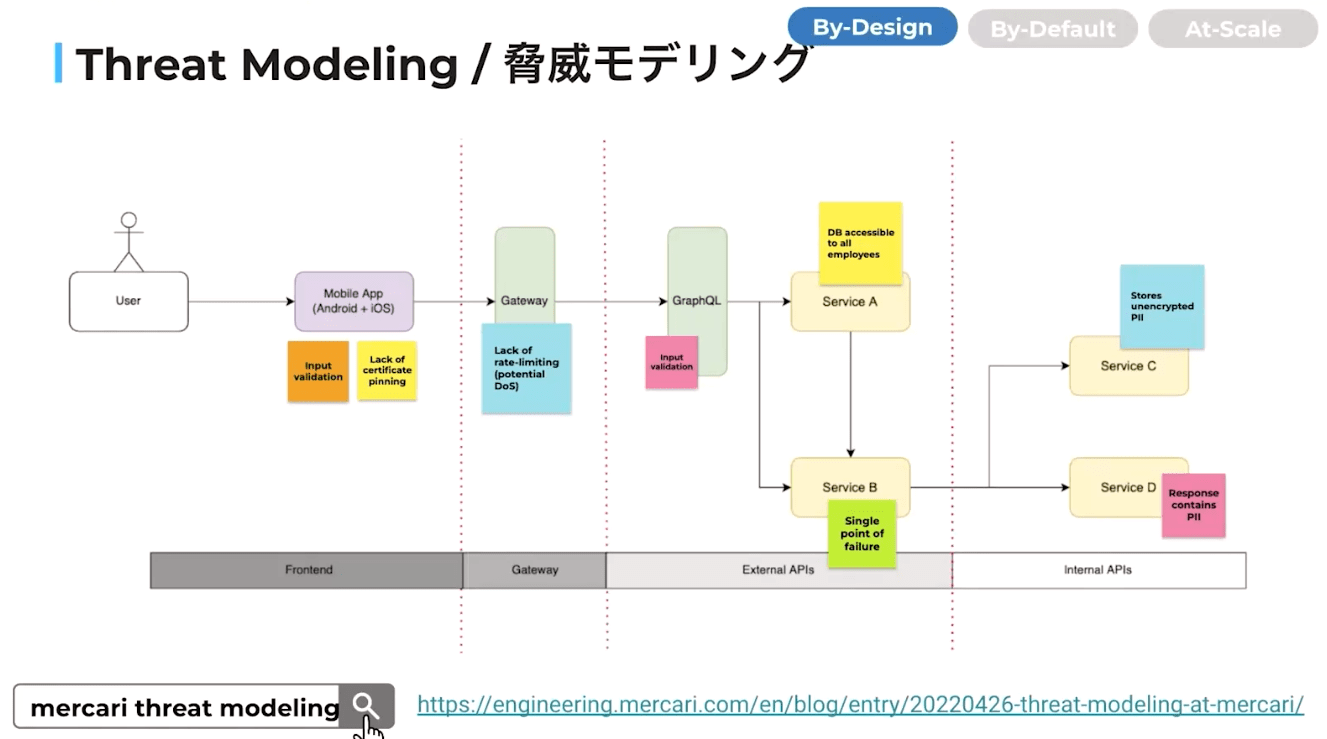Click the blue Lack of rate-limiting note
The height and width of the screenshot is (739, 1327).
click(526, 369)
